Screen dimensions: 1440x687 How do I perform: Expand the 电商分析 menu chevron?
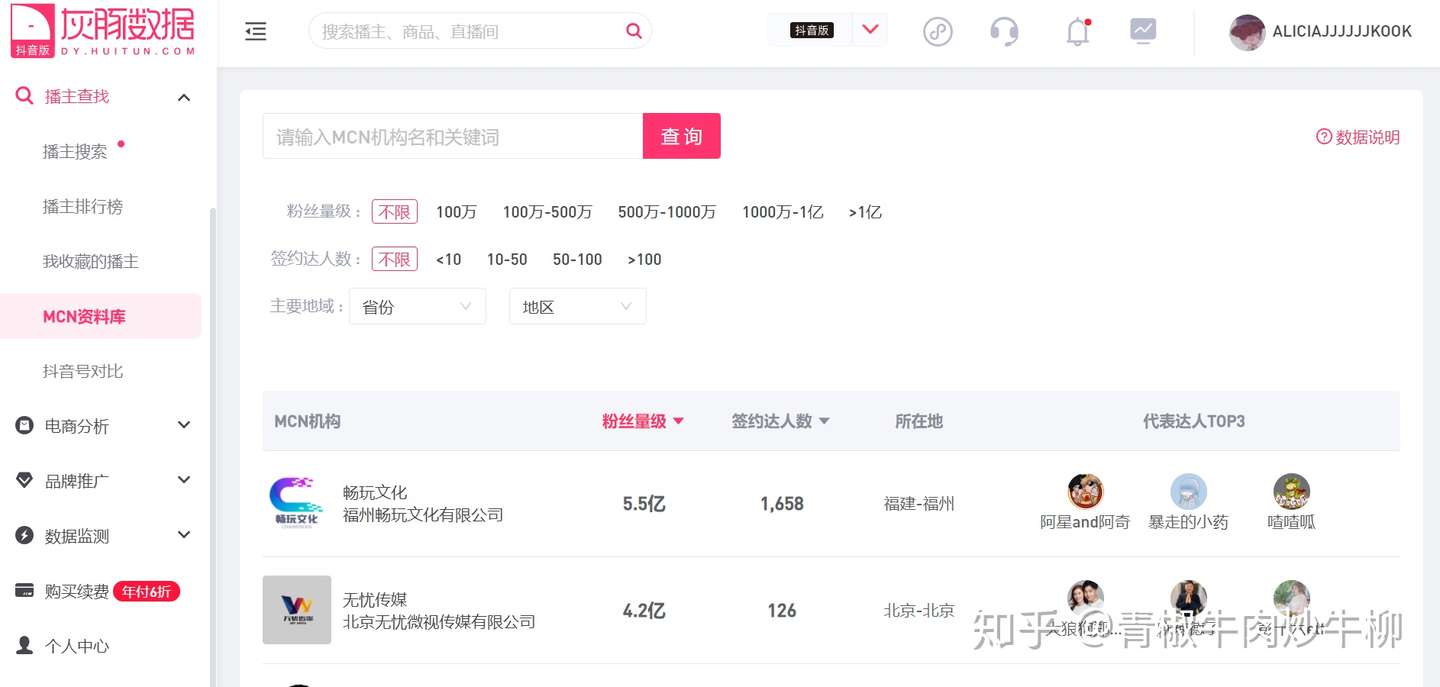[x=184, y=425]
